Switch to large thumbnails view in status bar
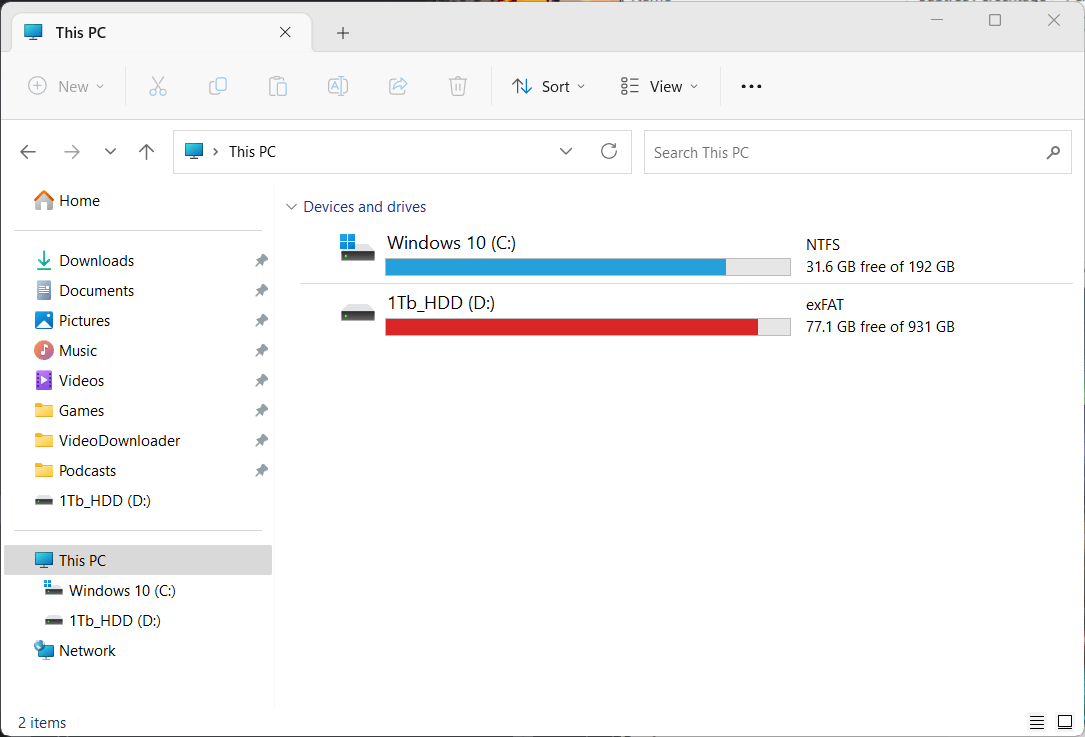The image size is (1085, 737). 1065,722
